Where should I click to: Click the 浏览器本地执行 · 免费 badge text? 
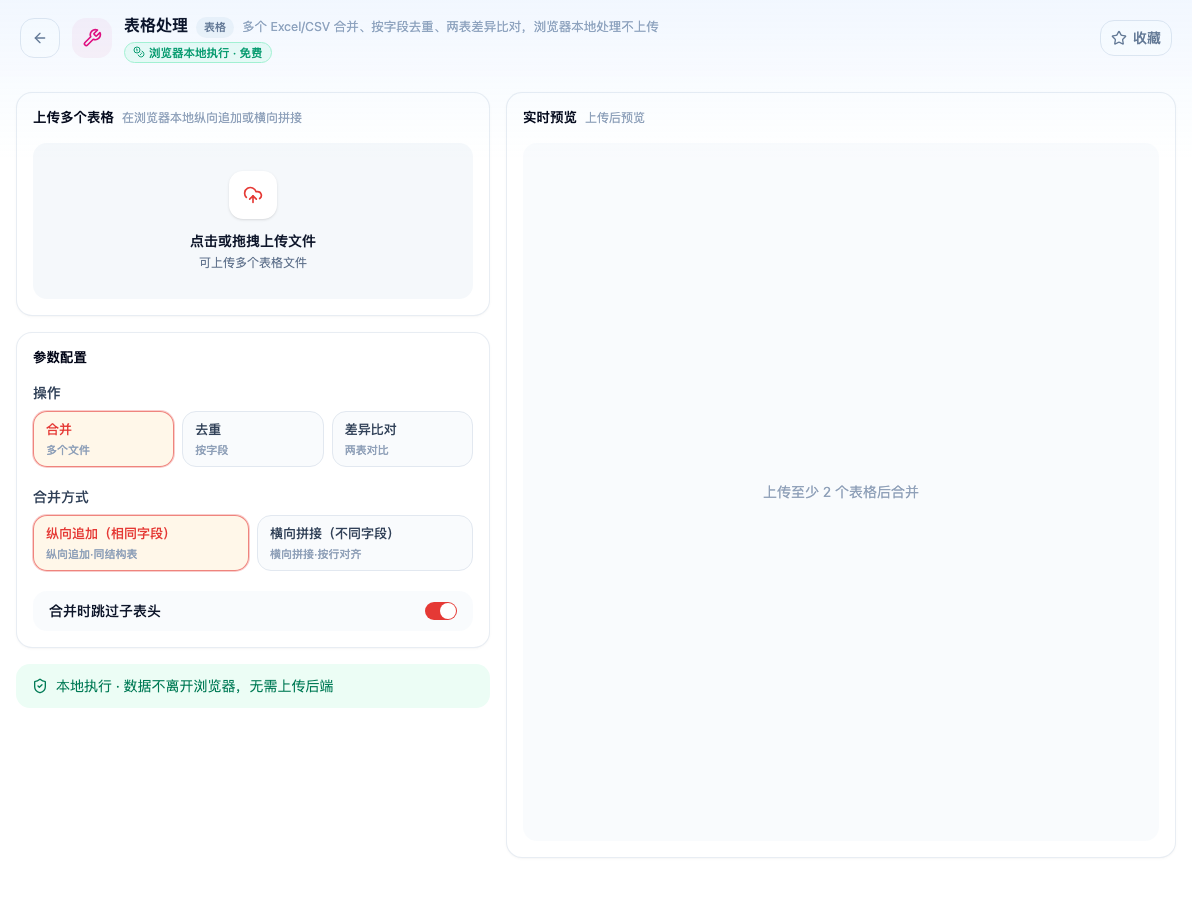point(205,52)
